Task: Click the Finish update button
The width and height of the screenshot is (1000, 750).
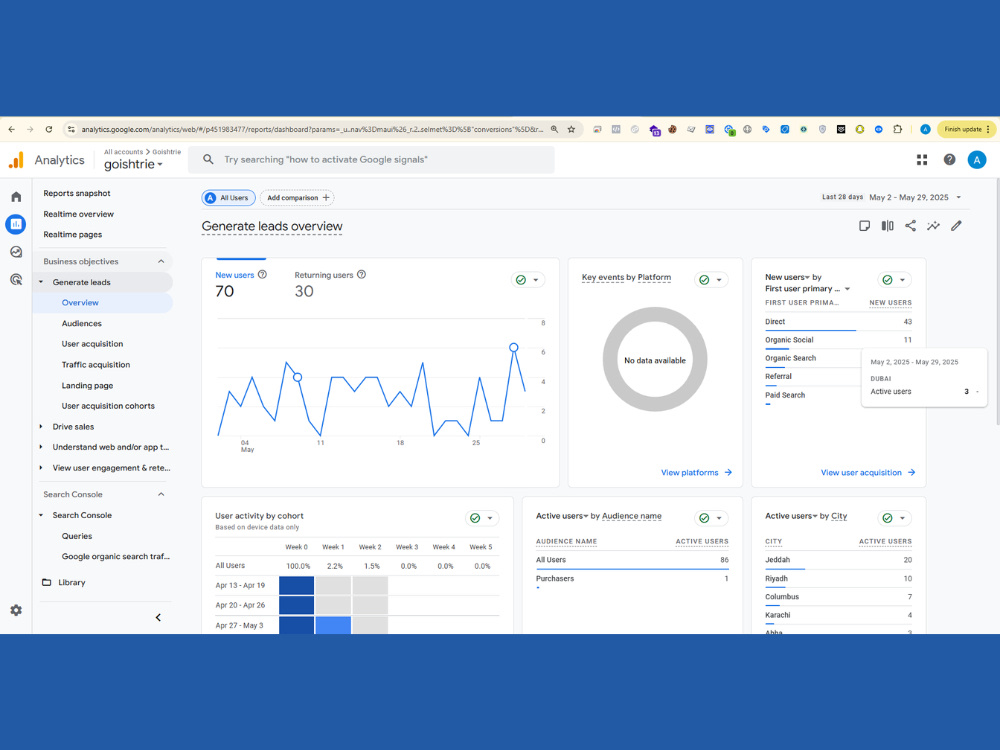Action: tap(966, 129)
